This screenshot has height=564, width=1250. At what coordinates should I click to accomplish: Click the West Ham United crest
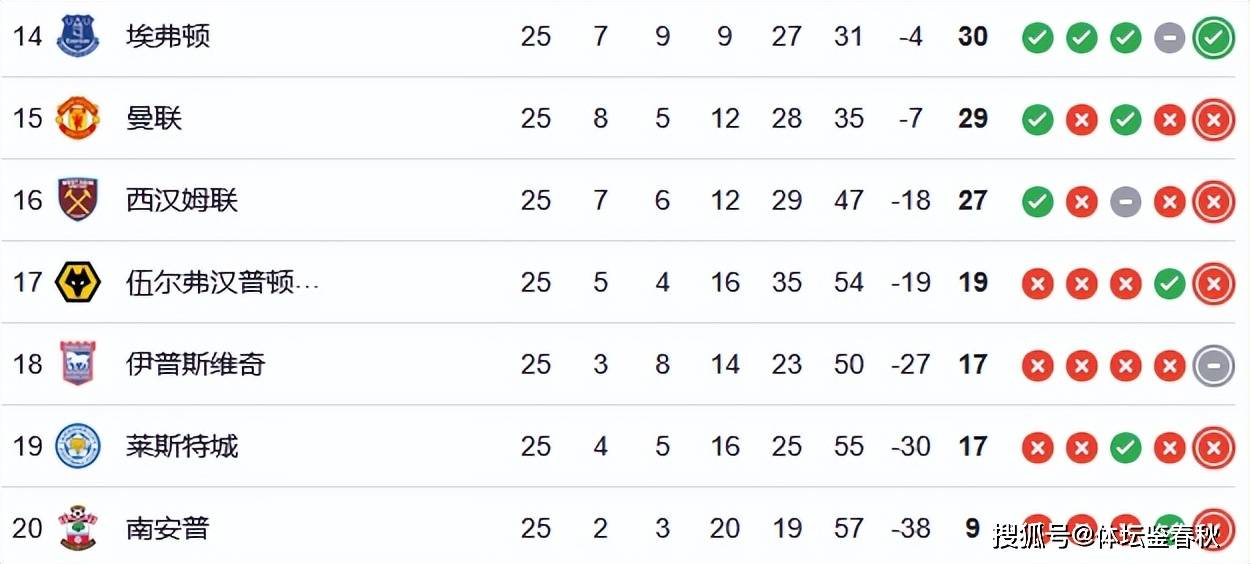(x=77, y=200)
